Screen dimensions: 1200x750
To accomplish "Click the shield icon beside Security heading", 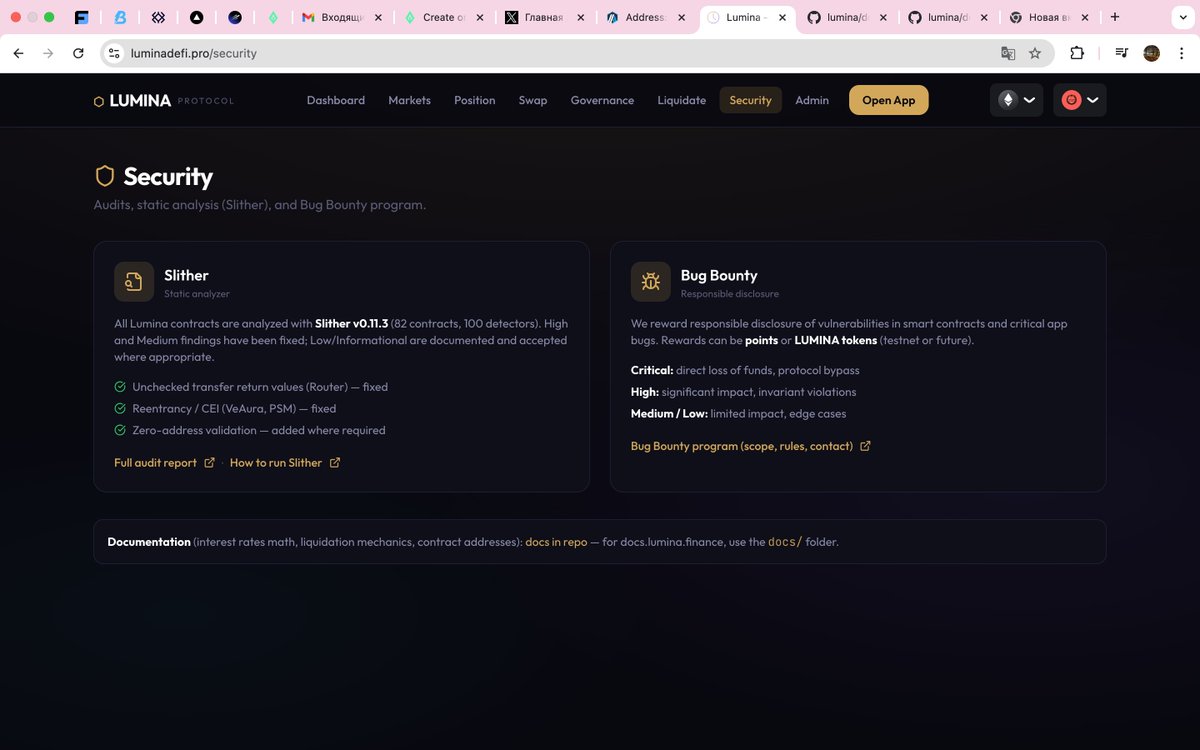I will pos(104,175).
